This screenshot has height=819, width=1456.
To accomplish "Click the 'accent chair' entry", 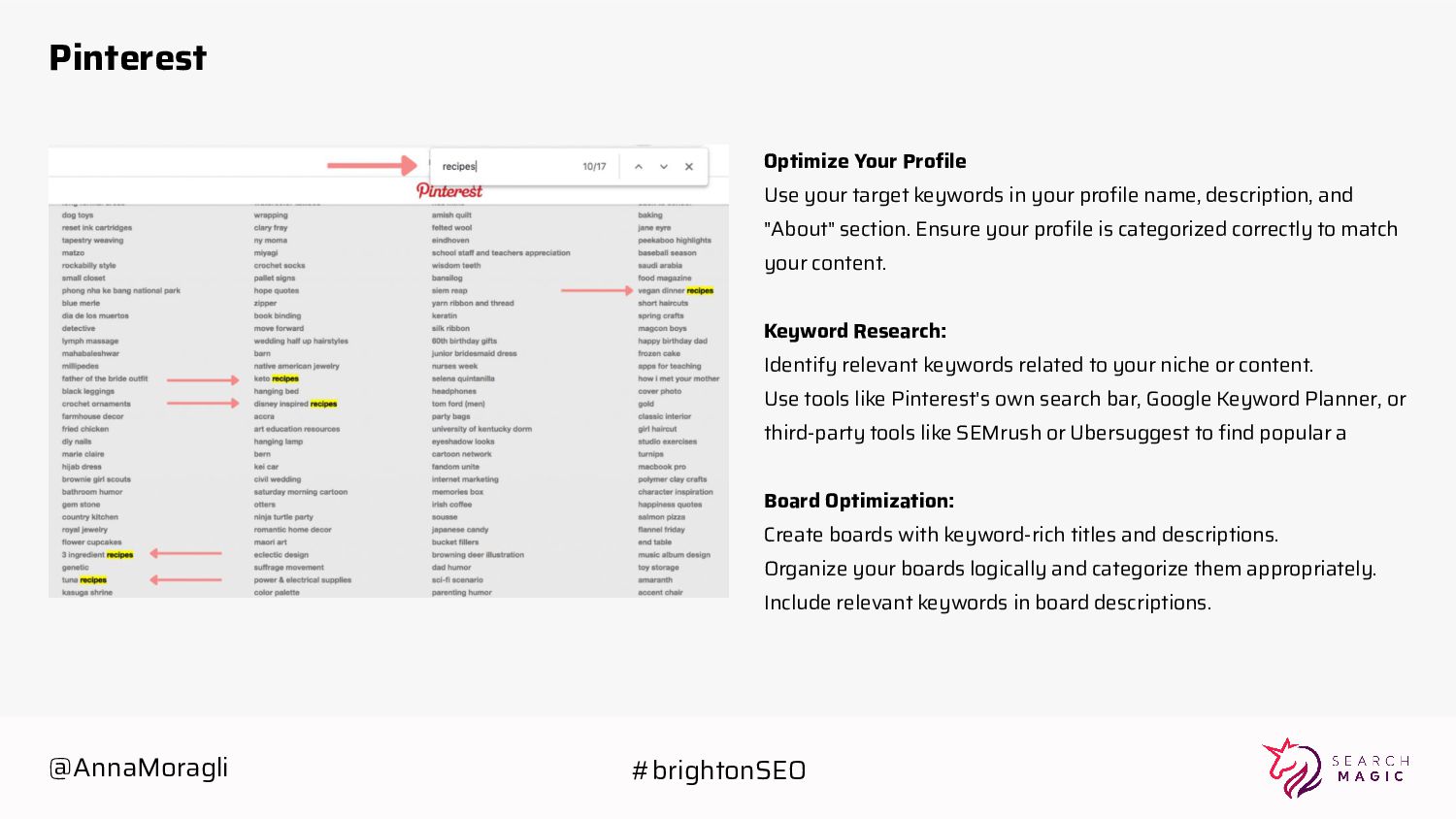I will (x=660, y=593).
